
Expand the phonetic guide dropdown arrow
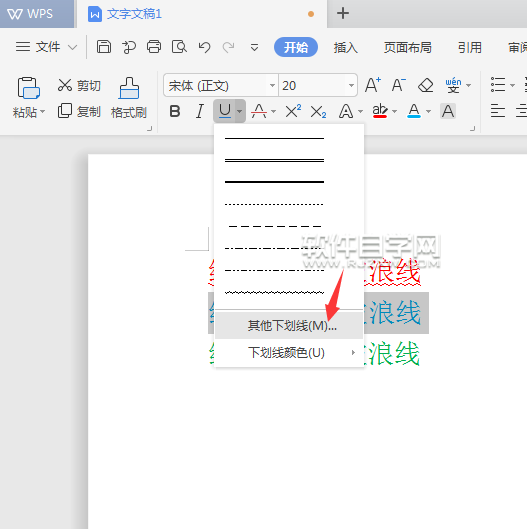tap(468, 85)
